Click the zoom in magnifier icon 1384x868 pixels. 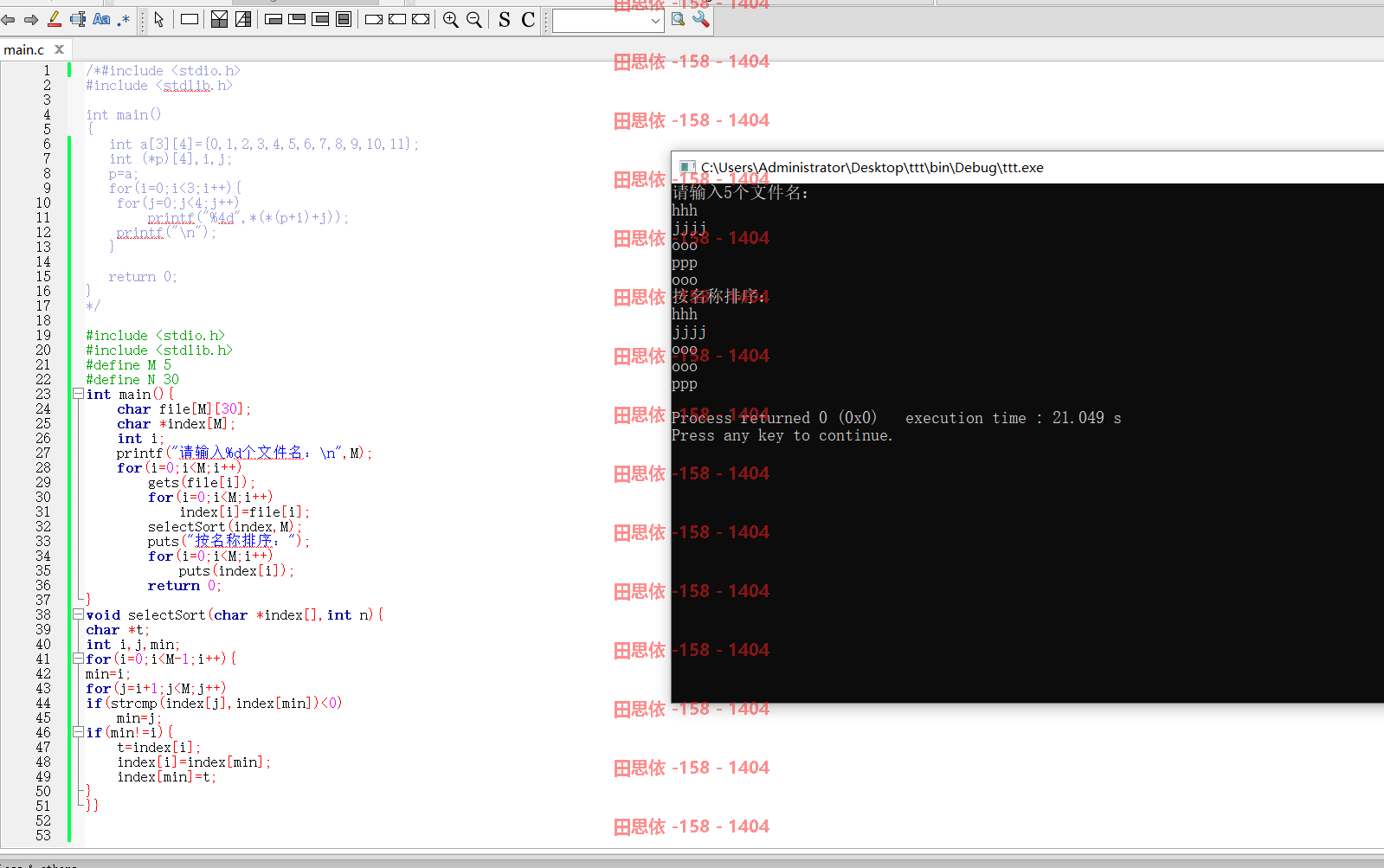[x=451, y=19]
